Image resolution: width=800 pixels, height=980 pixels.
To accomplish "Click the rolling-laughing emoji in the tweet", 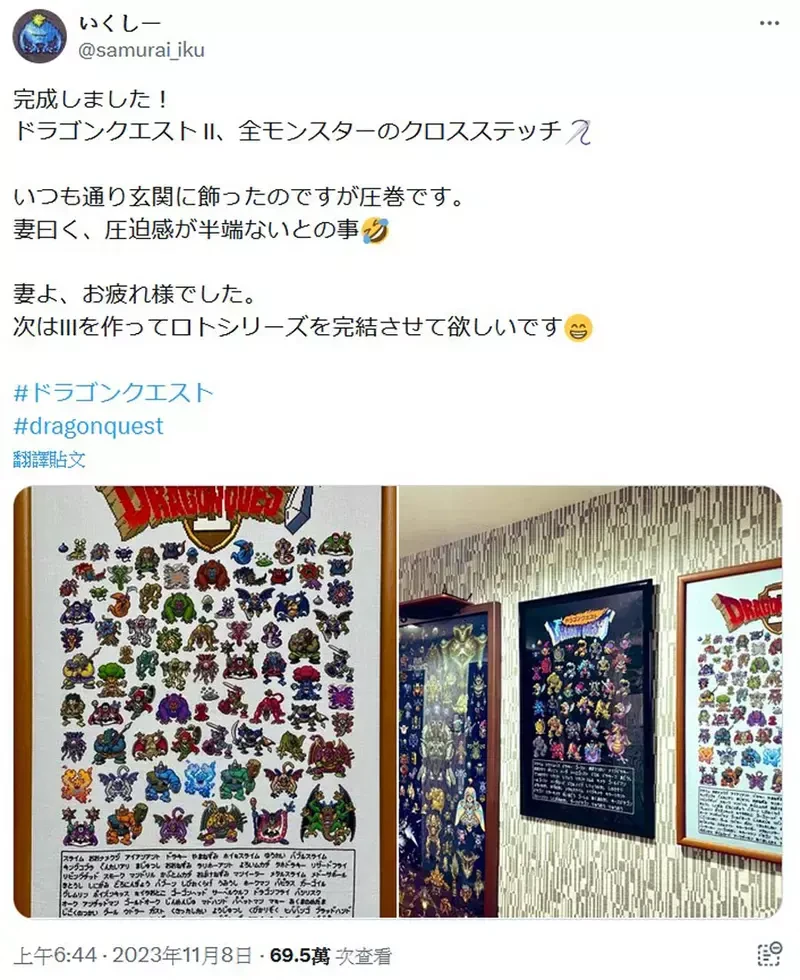I will (x=376, y=230).
